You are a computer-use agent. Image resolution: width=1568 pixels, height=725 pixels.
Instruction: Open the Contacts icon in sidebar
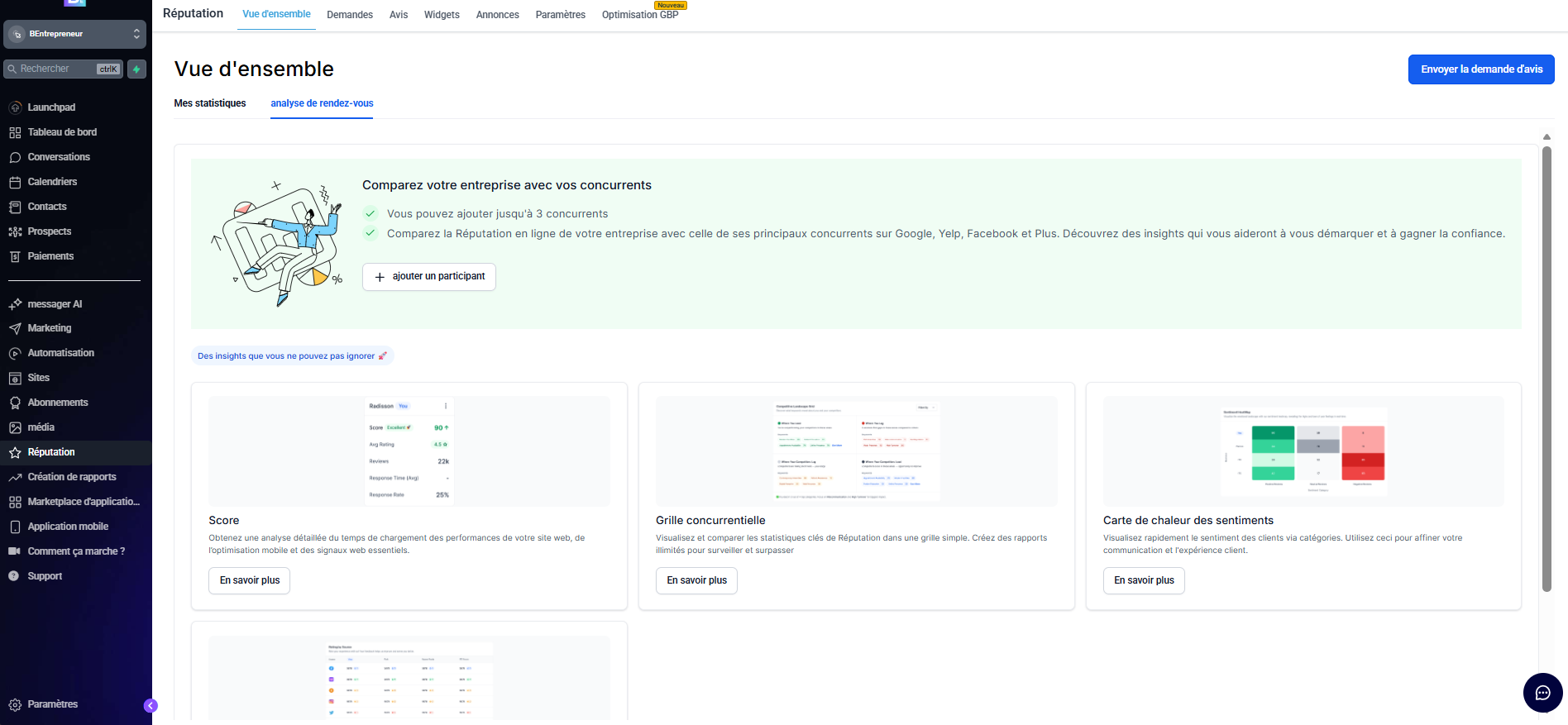pyautogui.click(x=15, y=207)
